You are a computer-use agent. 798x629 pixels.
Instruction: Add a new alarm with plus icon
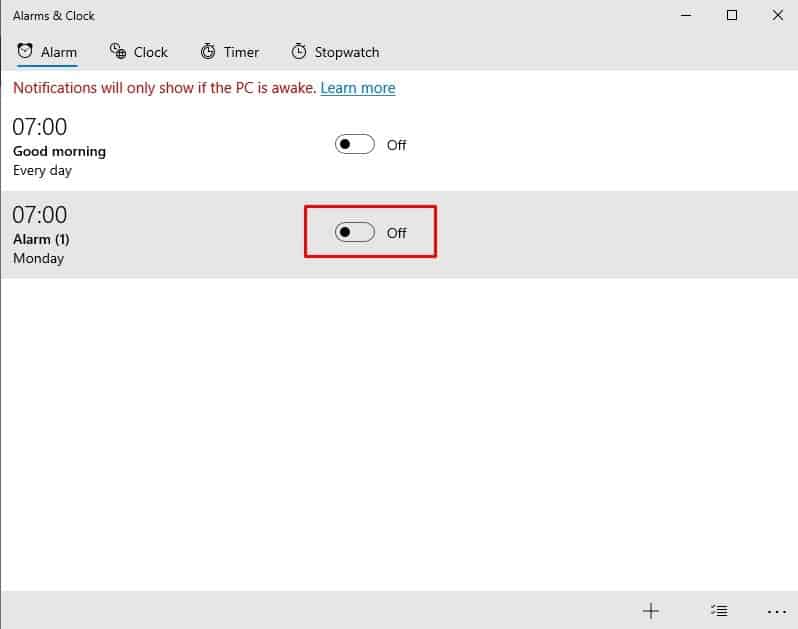tap(650, 610)
